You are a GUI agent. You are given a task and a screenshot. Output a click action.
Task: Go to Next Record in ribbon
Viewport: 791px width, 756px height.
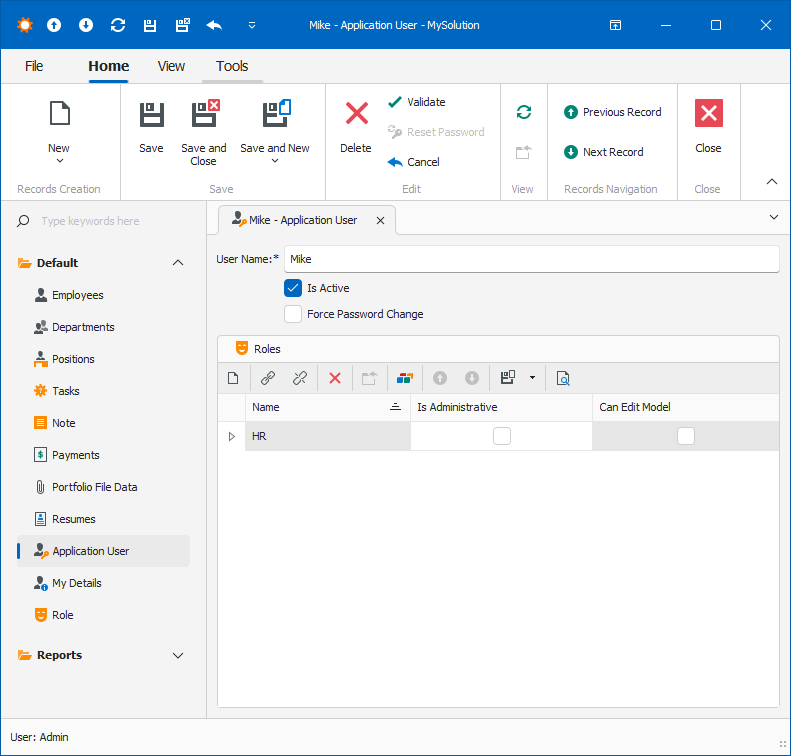(x=603, y=152)
